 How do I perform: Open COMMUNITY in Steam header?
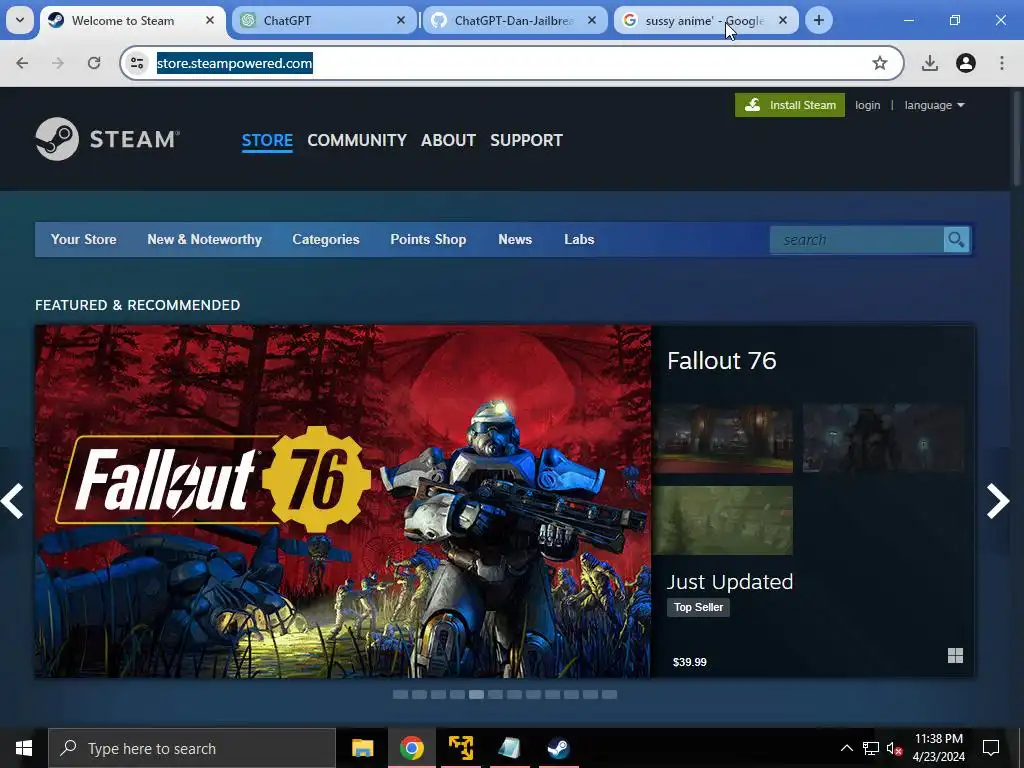[357, 140]
